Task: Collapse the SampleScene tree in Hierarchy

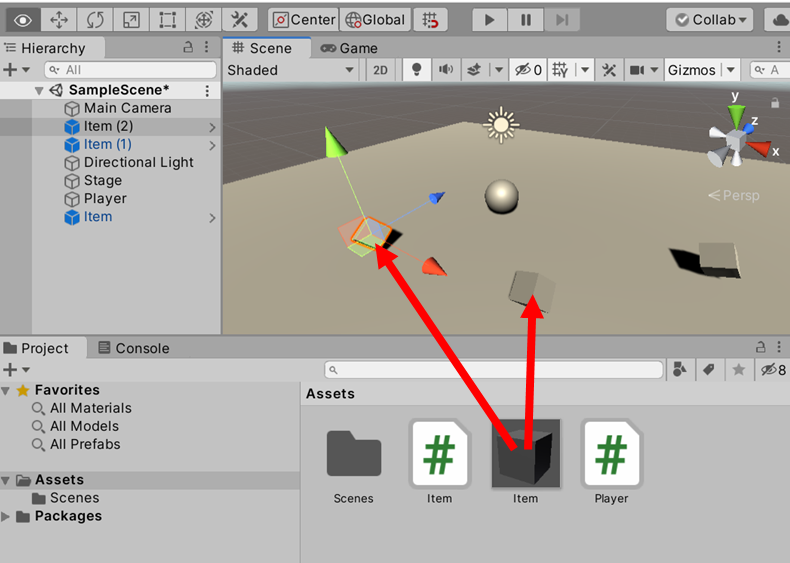Action: (x=39, y=90)
